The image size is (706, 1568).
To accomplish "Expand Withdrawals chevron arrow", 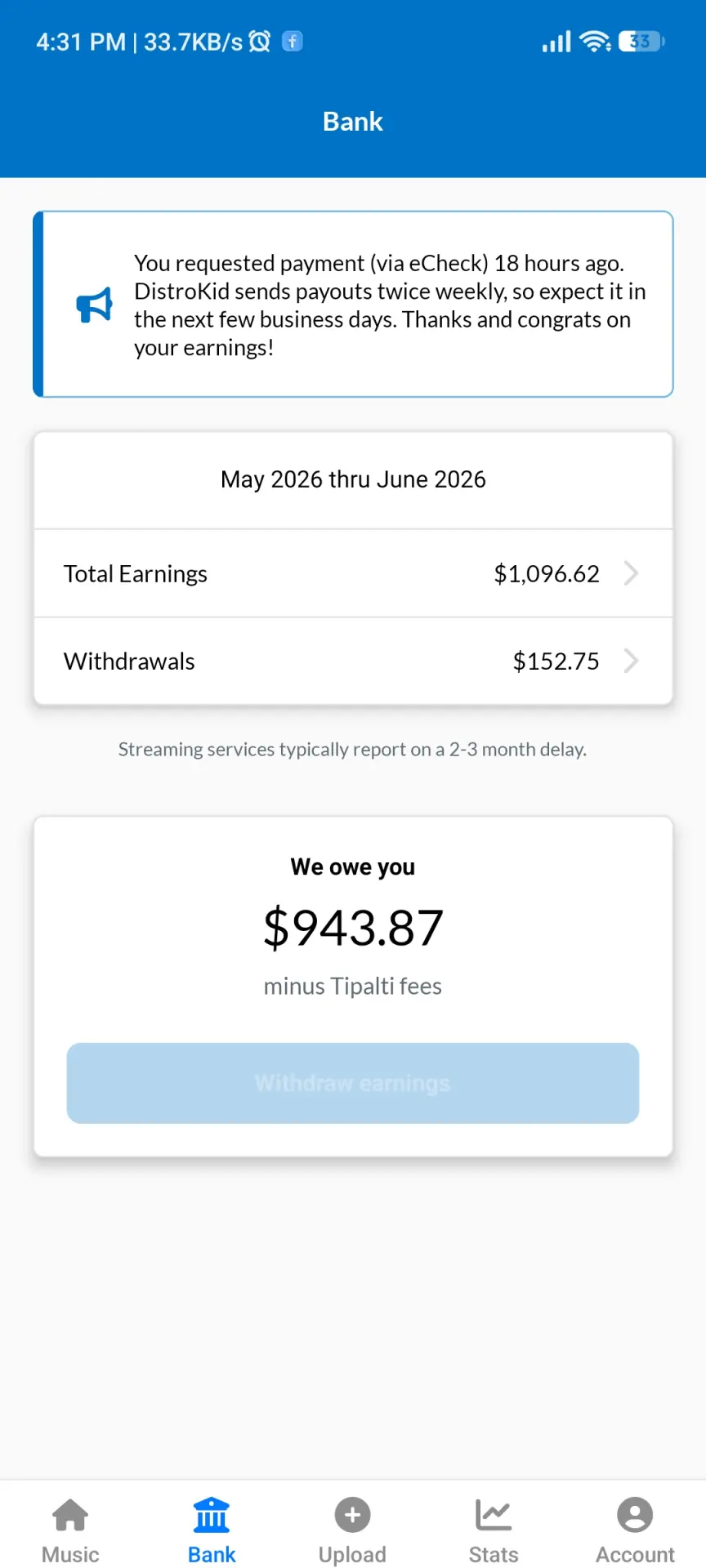I will pos(631,661).
